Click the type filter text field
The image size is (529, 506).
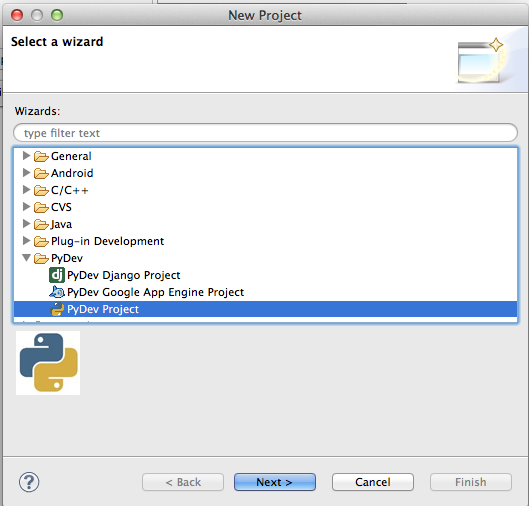click(x=265, y=133)
